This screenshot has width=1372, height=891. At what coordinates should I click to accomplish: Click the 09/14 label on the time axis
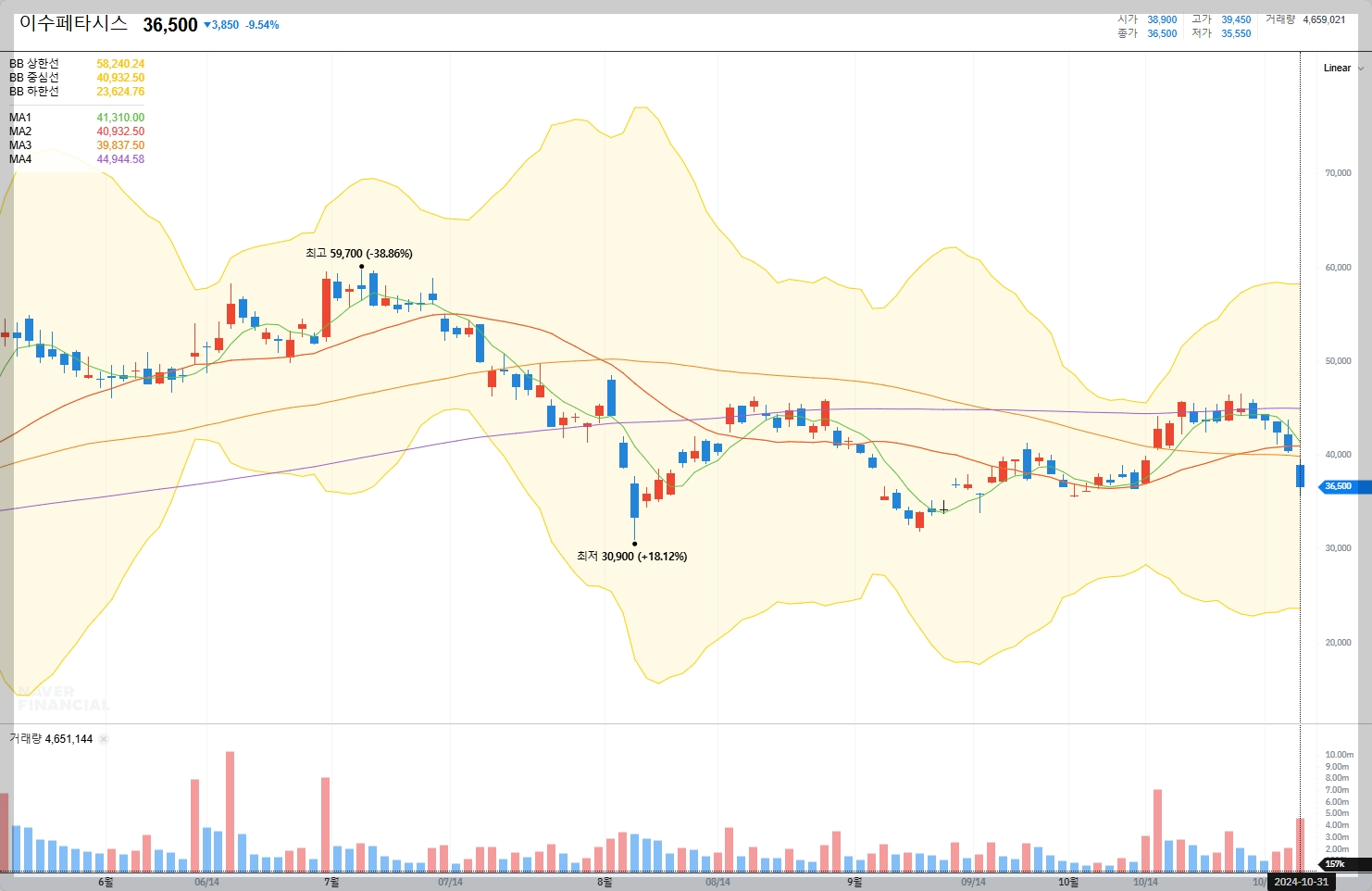point(973,882)
